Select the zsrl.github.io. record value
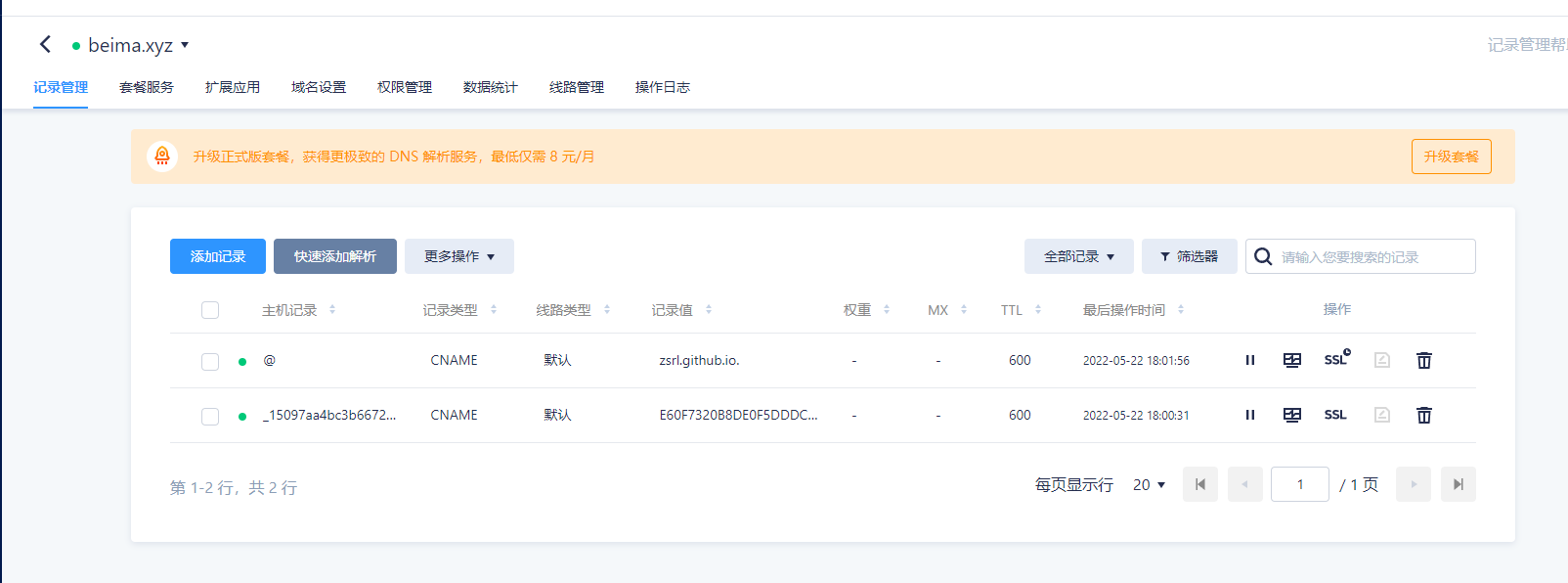The height and width of the screenshot is (583, 1568). pyautogui.click(x=699, y=360)
